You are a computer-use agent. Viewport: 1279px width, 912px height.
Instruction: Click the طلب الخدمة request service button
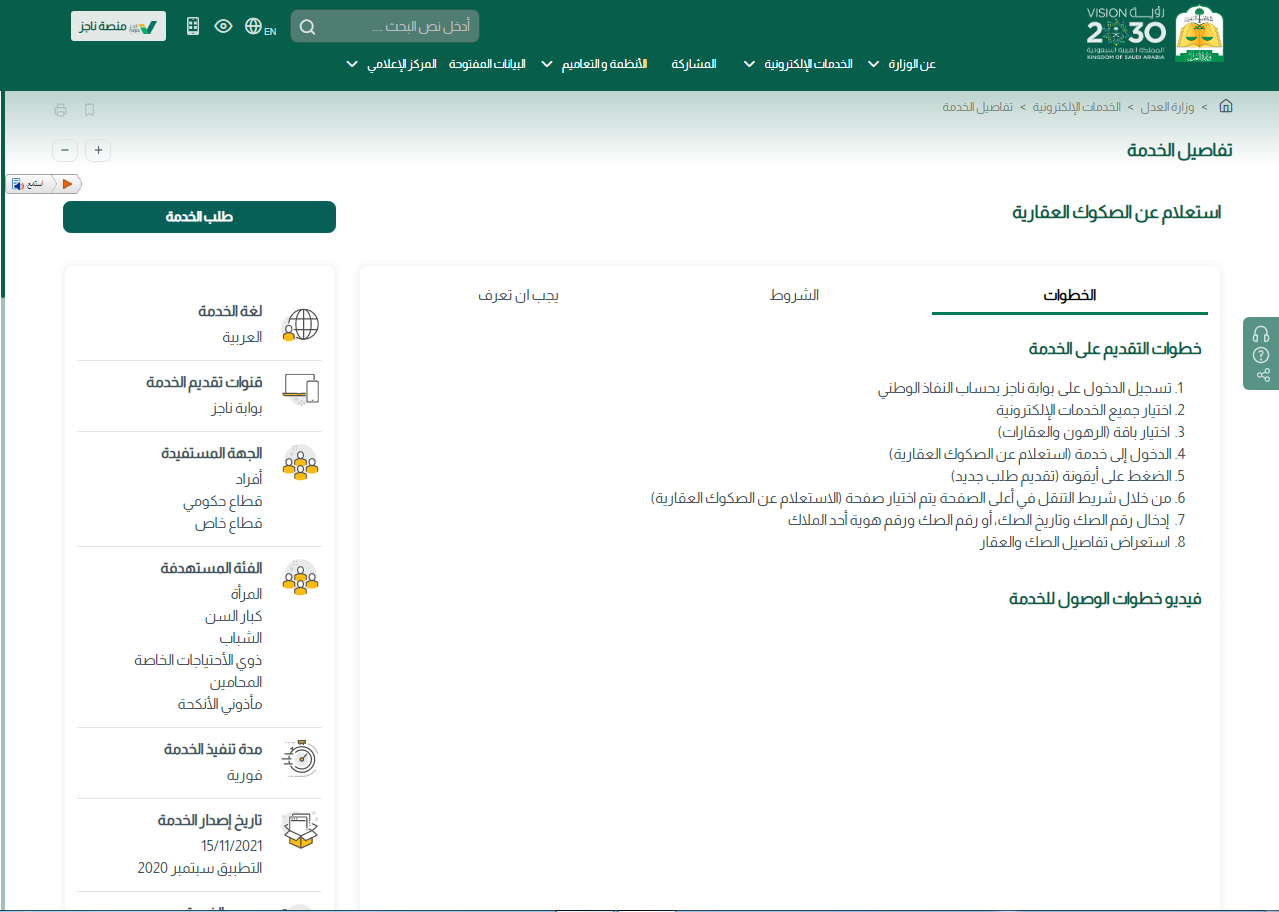click(199, 217)
